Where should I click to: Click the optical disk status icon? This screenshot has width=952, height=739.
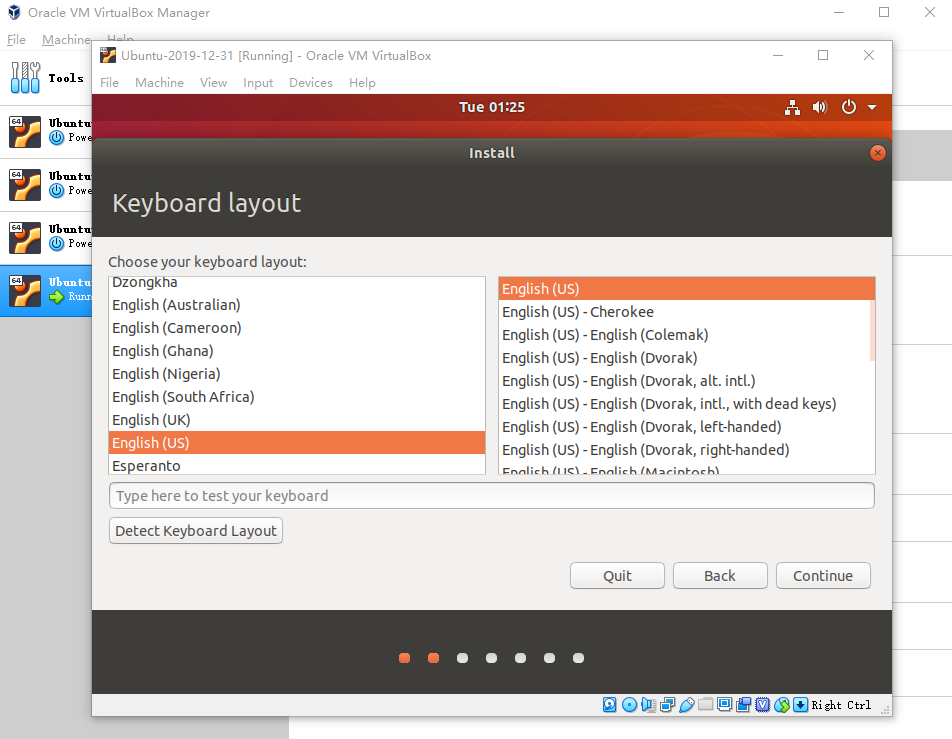click(630, 704)
